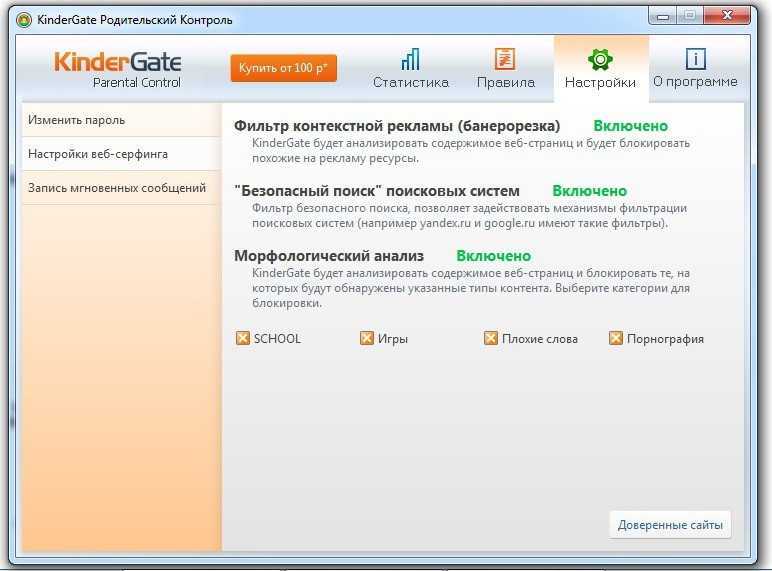Switch to the Правила tab label
Screen dimensions: 772x571
click(x=506, y=82)
